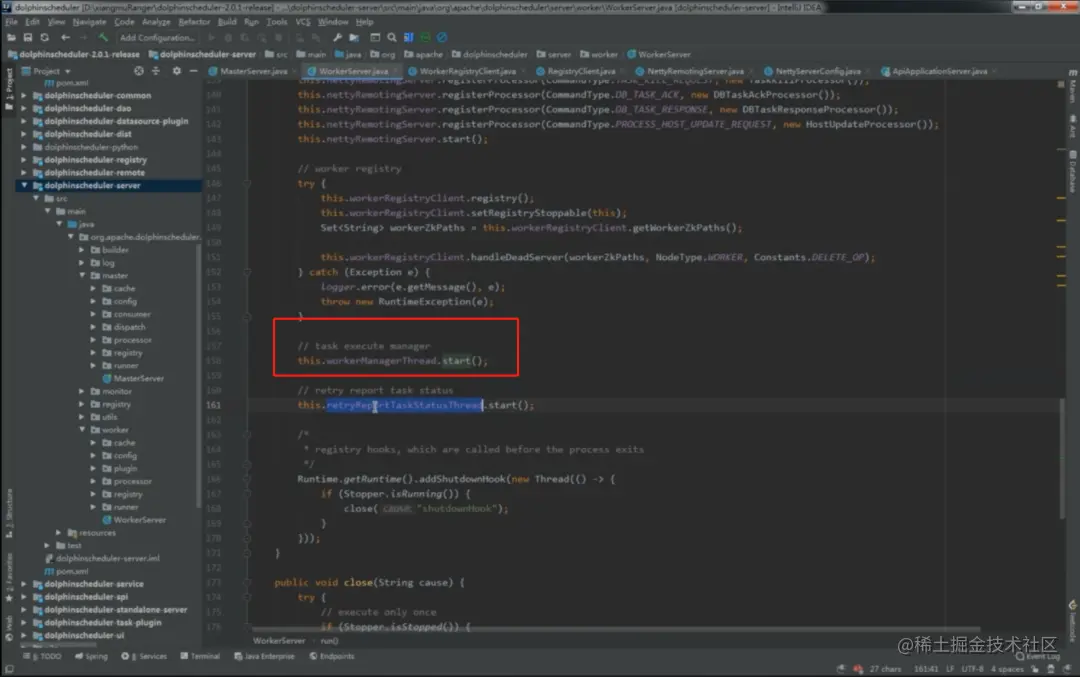Open the Services tool window
This screenshot has width=1080, height=677.
tap(145, 656)
